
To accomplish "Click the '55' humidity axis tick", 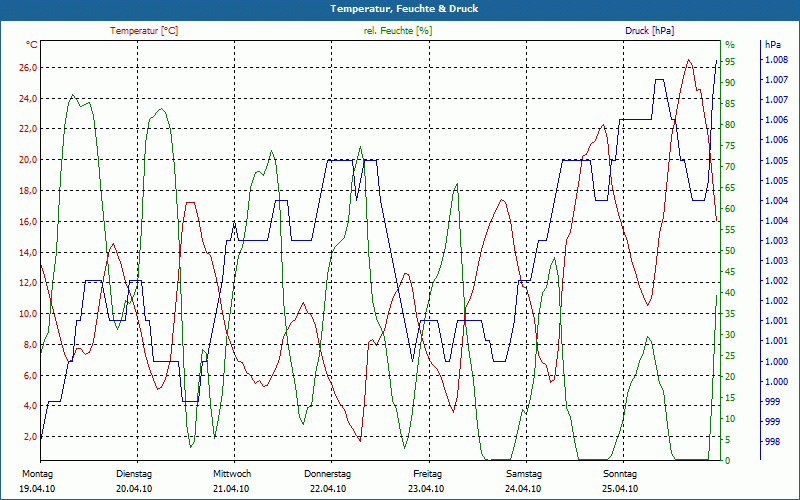I will (730, 230).
